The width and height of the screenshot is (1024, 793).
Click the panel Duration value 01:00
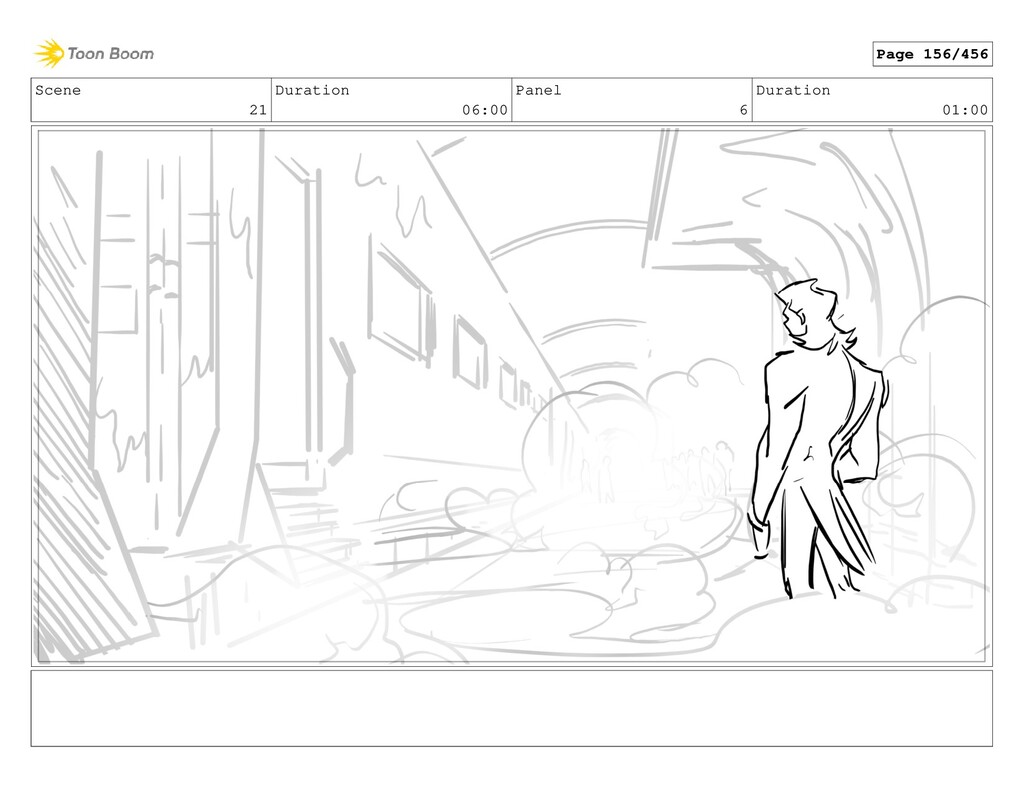coord(965,110)
